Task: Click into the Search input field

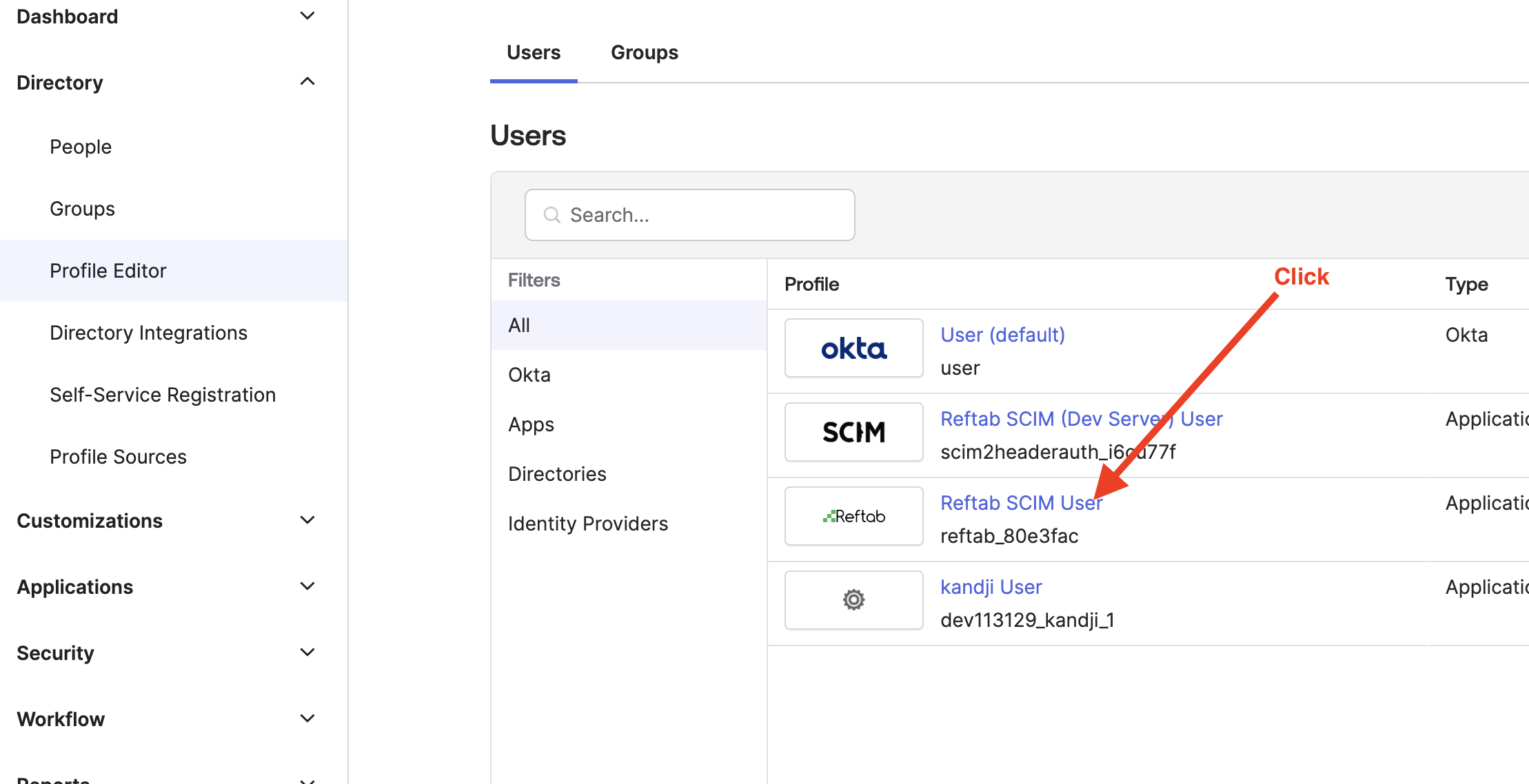Action: (689, 215)
